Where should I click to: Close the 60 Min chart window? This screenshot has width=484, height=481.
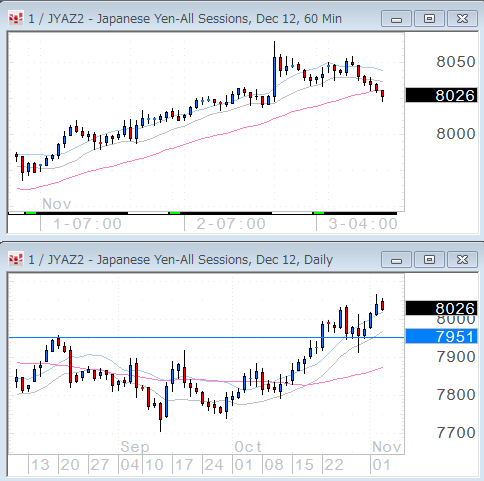coord(462,19)
